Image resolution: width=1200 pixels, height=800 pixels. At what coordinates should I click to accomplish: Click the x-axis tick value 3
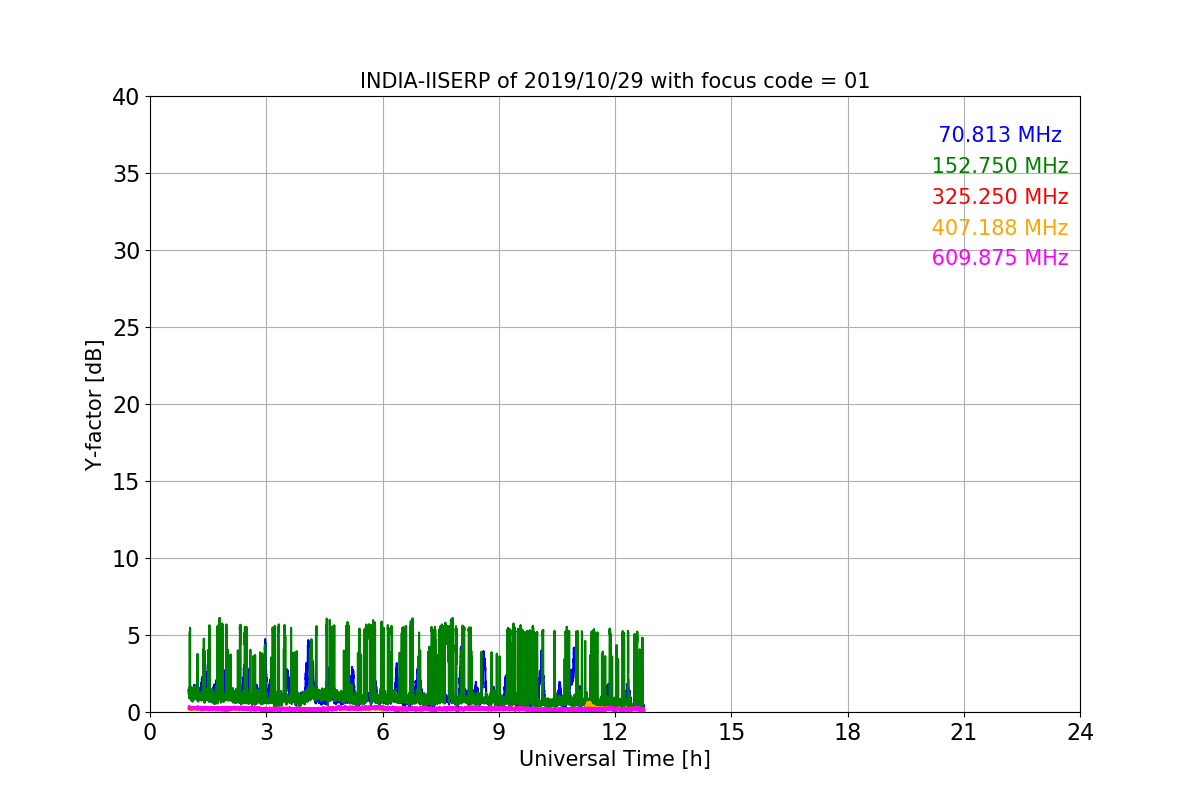click(x=266, y=732)
